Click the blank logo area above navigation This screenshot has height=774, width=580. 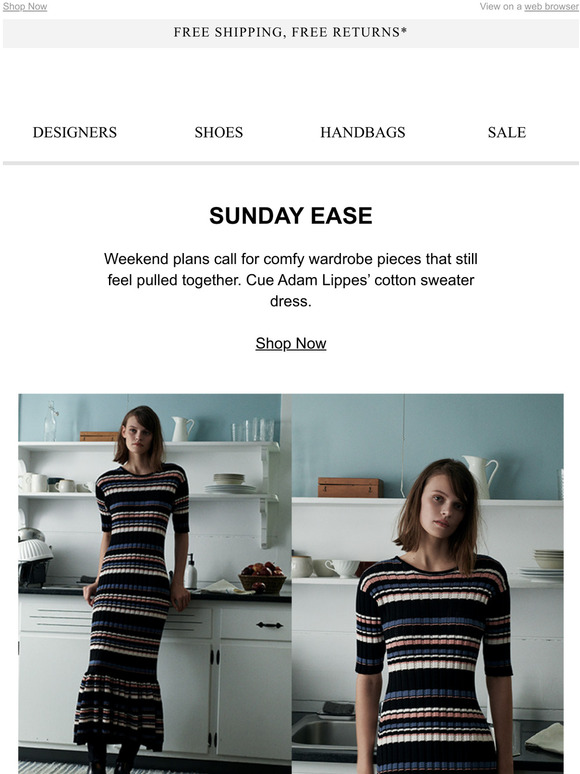pos(290,81)
